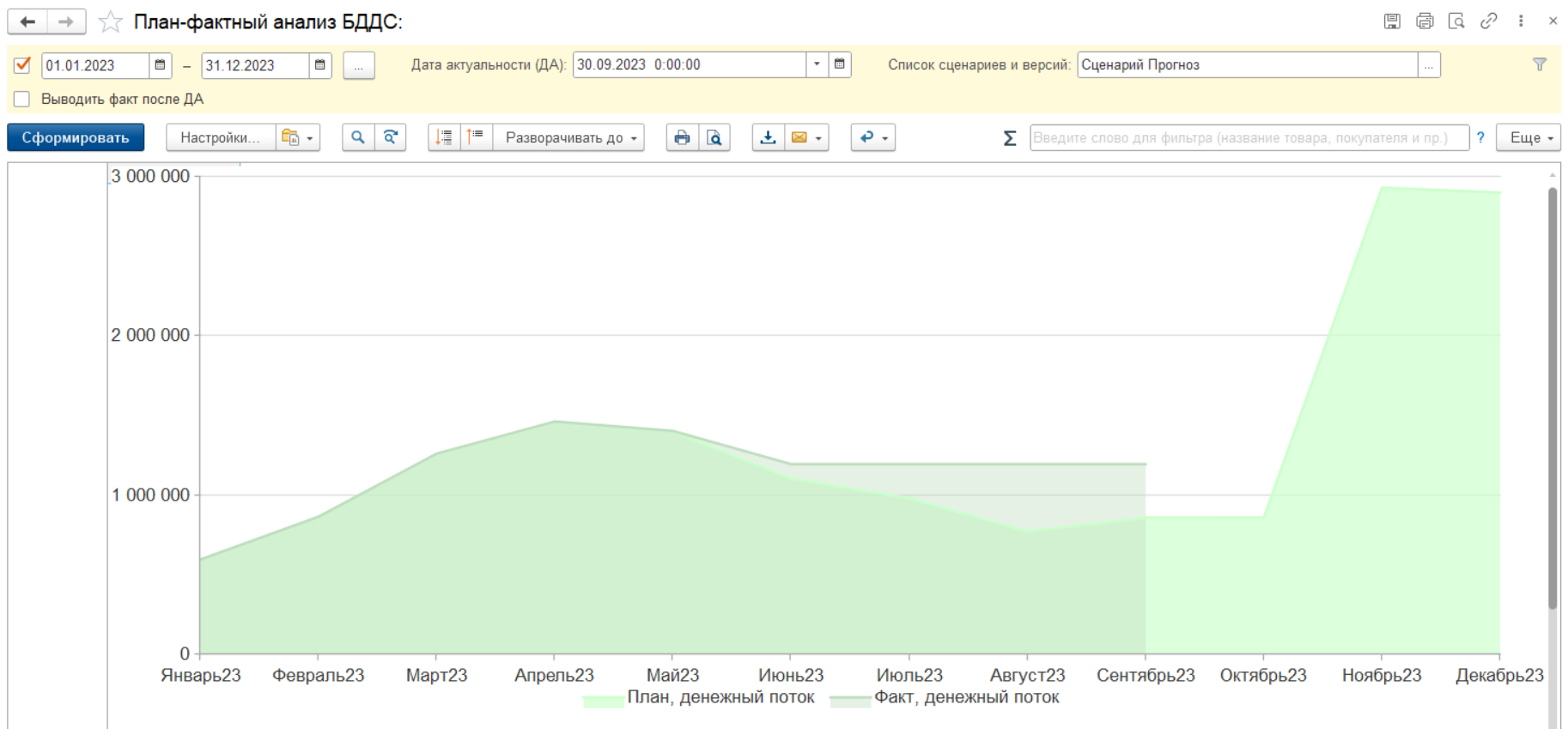This screenshot has width=1568, height=729.
Task: Click the save report download icon
Action: click(x=768, y=137)
